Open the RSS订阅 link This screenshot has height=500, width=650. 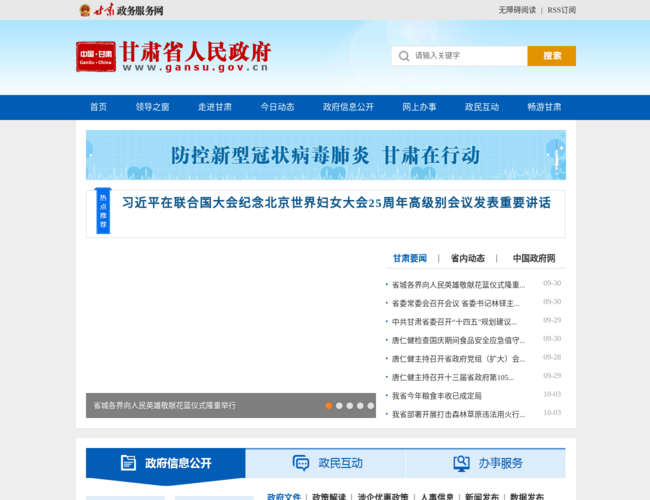(561, 10)
